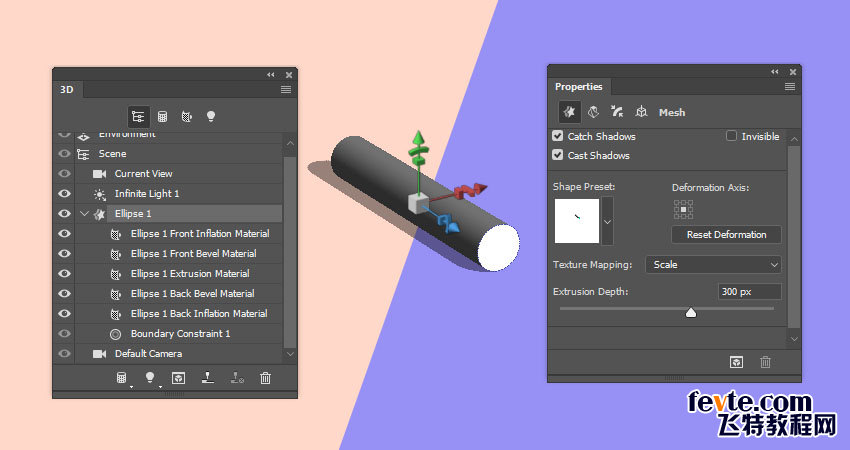Toggle eye for Ellipse 1 Extrusion Material
The width and height of the screenshot is (850, 450).
click(x=64, y=273)
